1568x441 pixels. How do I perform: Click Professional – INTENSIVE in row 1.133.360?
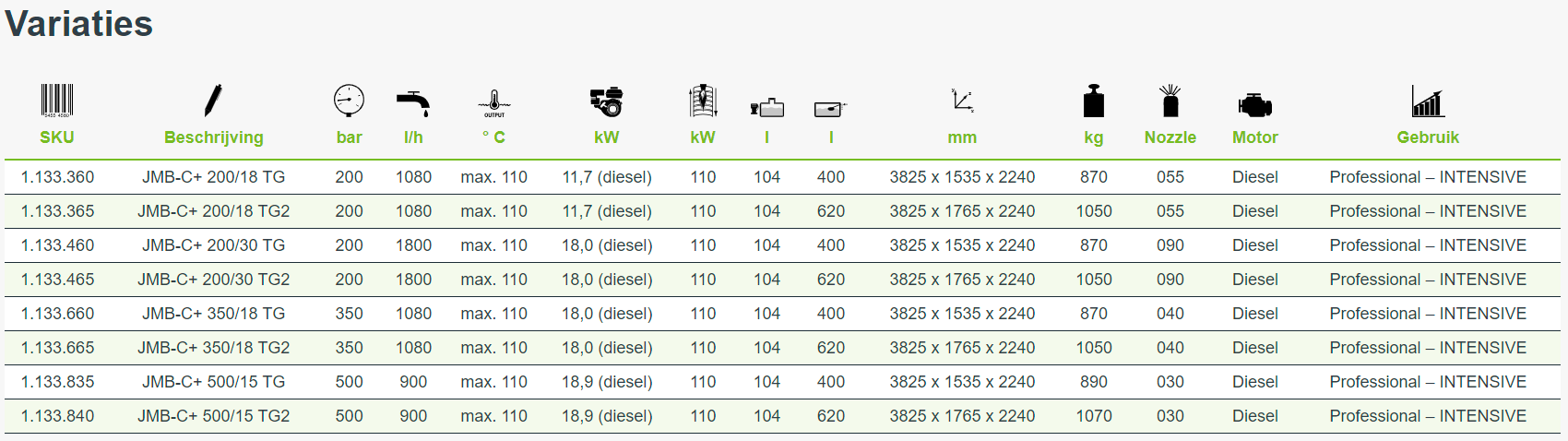point(1428,177)
